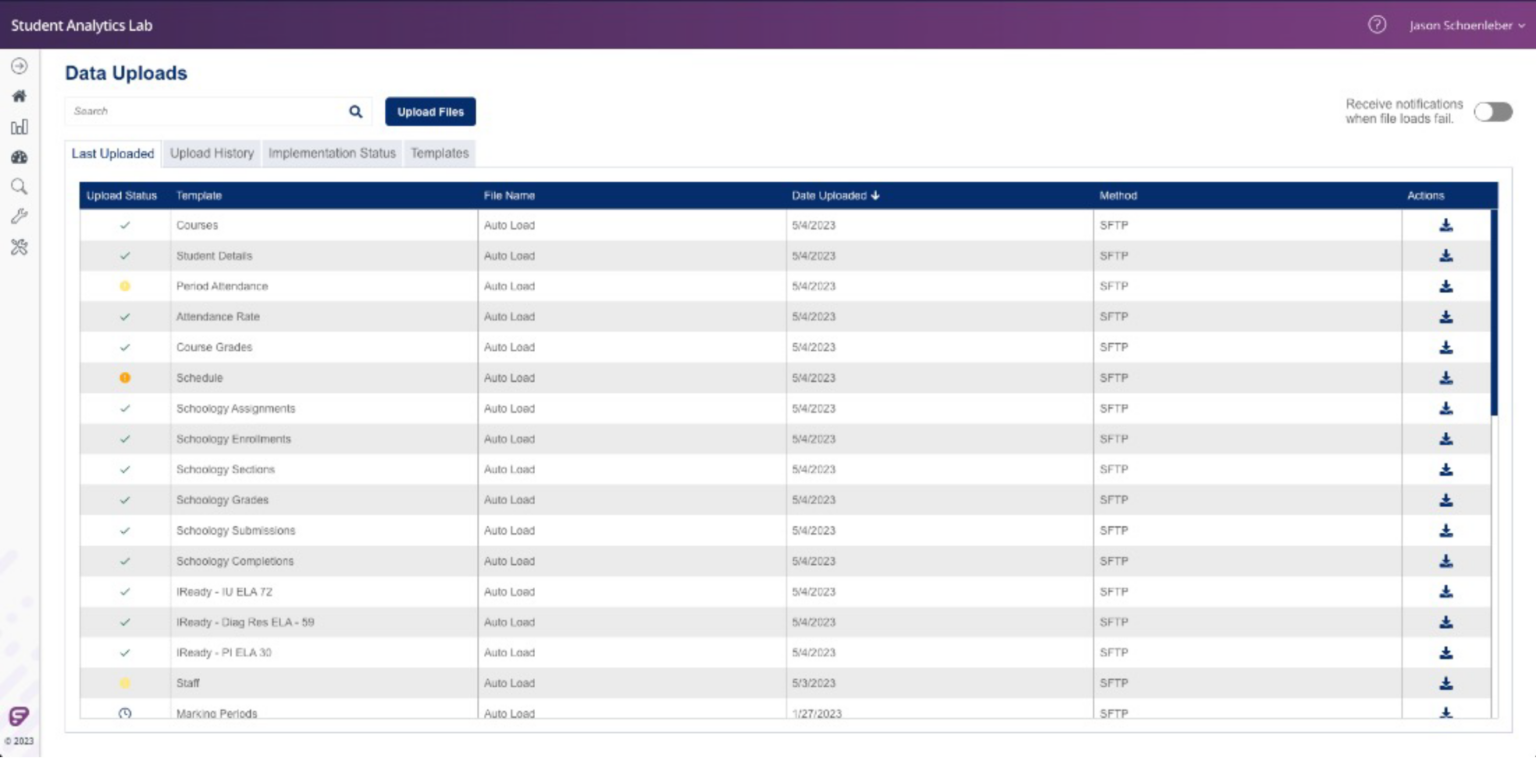1536x761 pixels.
Task: Click the magnifier icon in the search box
Action: [355, 112]
